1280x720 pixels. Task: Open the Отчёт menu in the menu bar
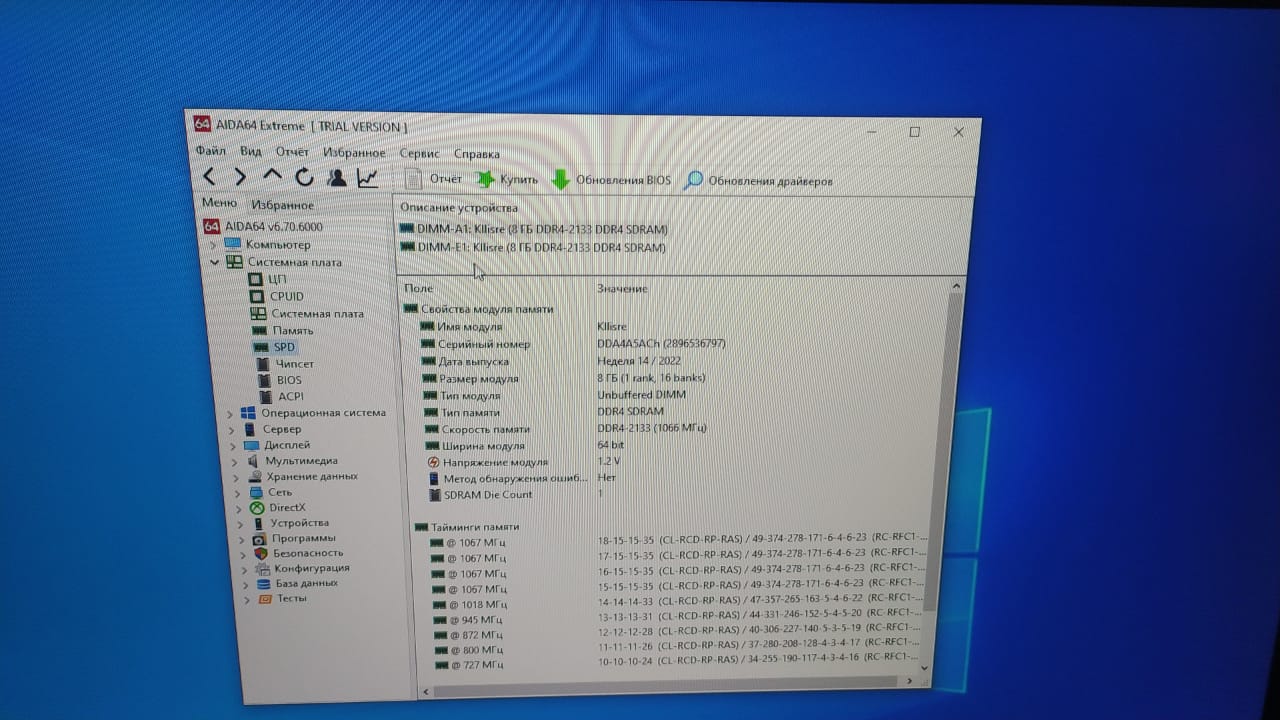[292, 152]
